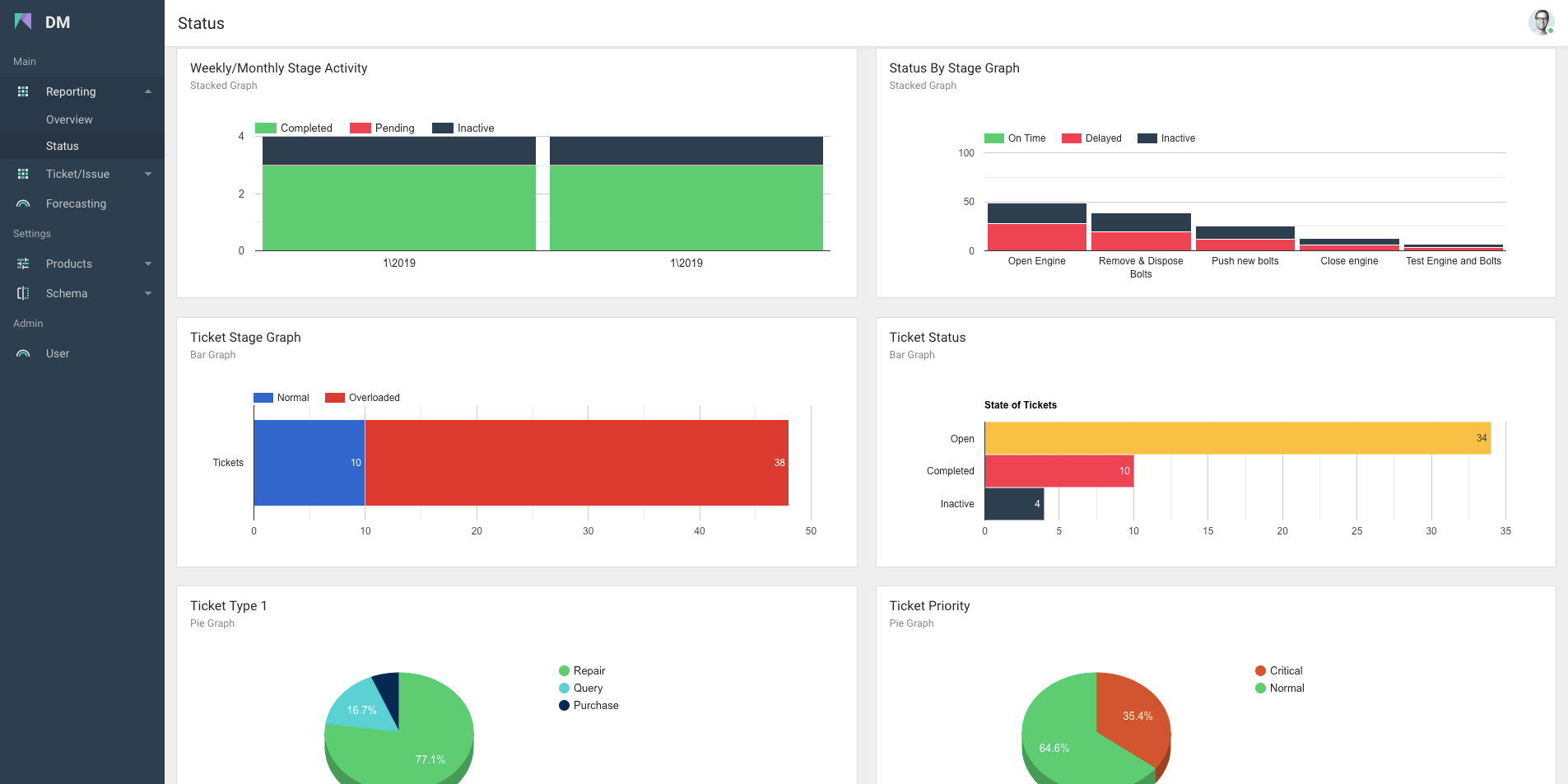This screenshot has height=784, width=1568.
Task: Click the Ticket/Issue module icon
Action: [23, 174]
